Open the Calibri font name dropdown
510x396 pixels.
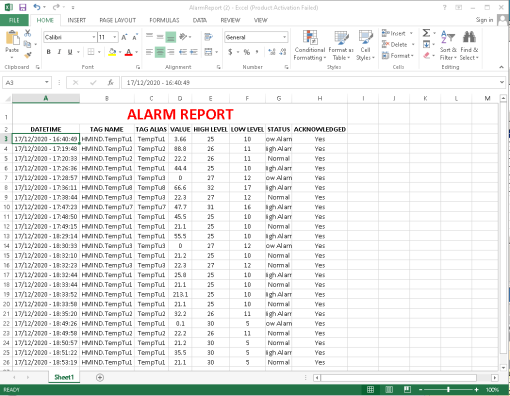point(94,37)
